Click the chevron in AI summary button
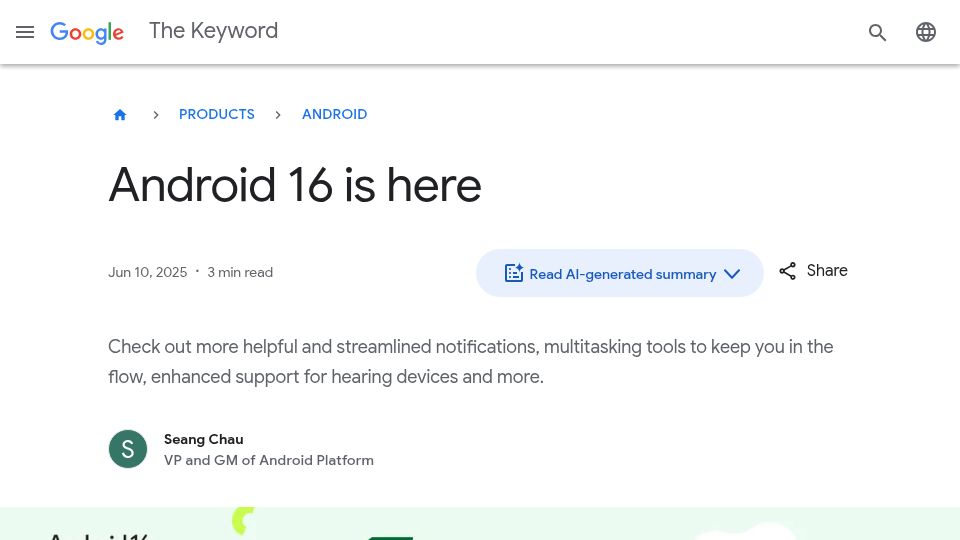 click(732, 274)
